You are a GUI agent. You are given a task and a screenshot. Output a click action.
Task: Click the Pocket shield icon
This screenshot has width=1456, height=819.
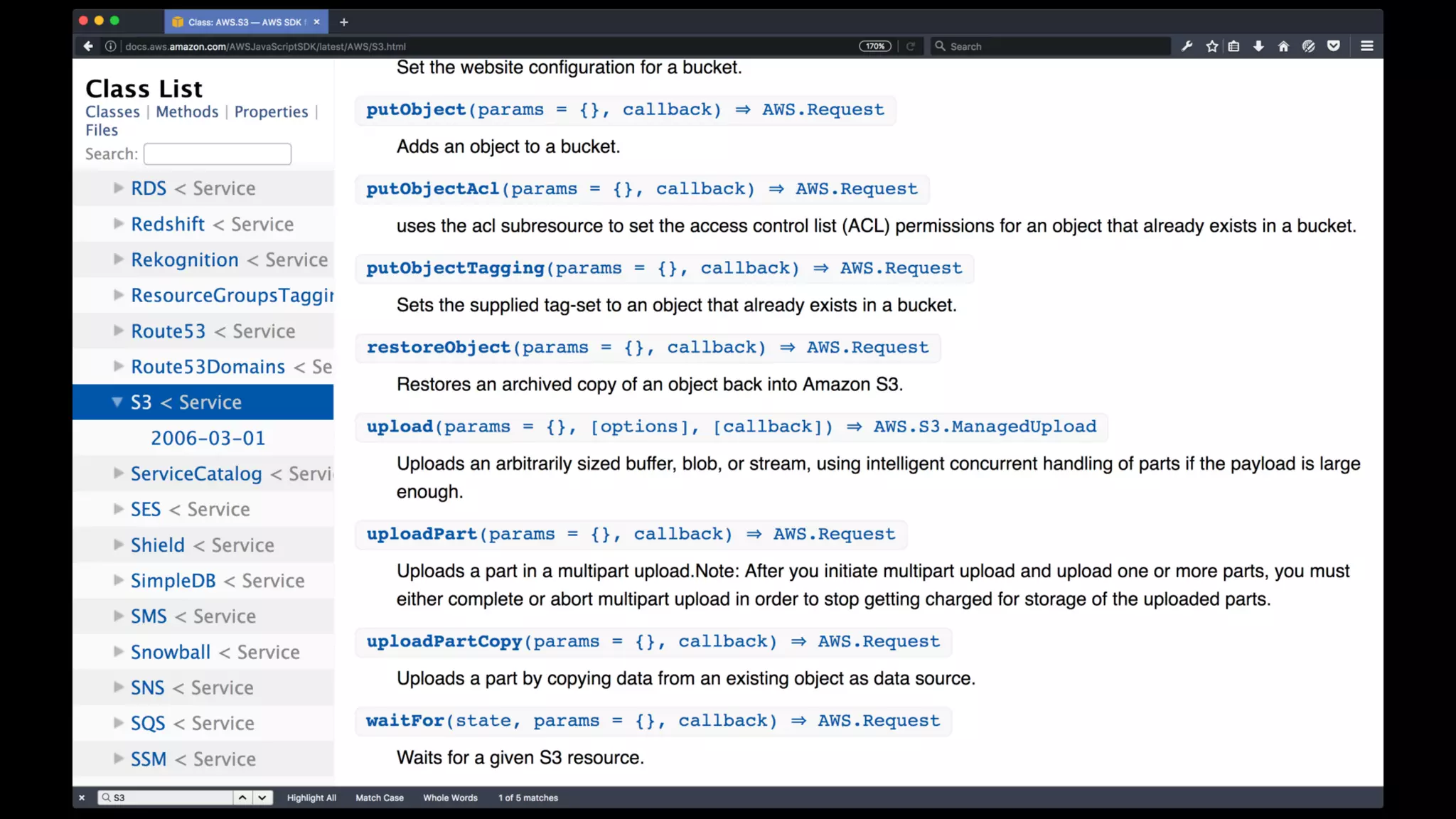1334,46
